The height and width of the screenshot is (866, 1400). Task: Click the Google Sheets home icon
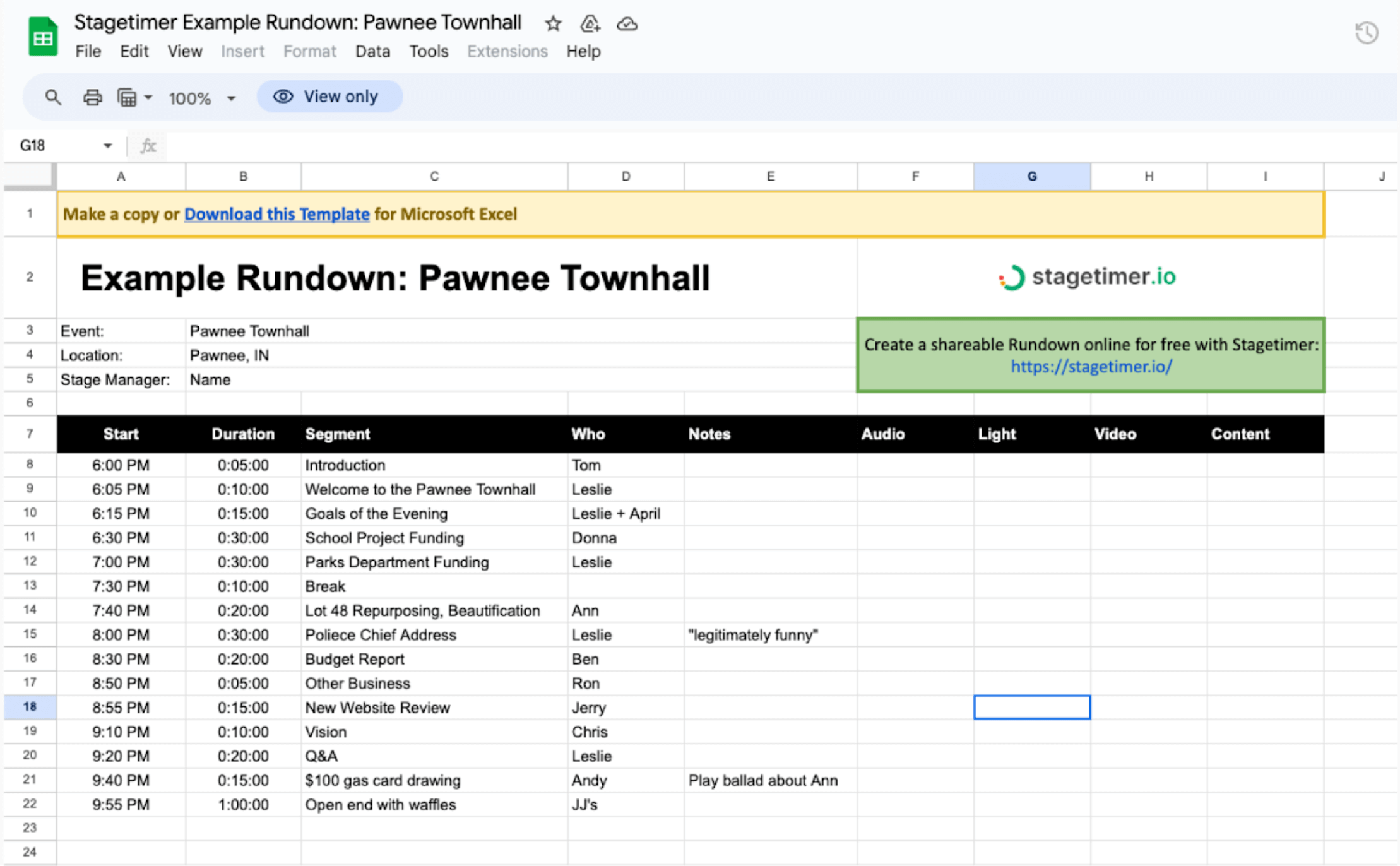pos(42,37)
